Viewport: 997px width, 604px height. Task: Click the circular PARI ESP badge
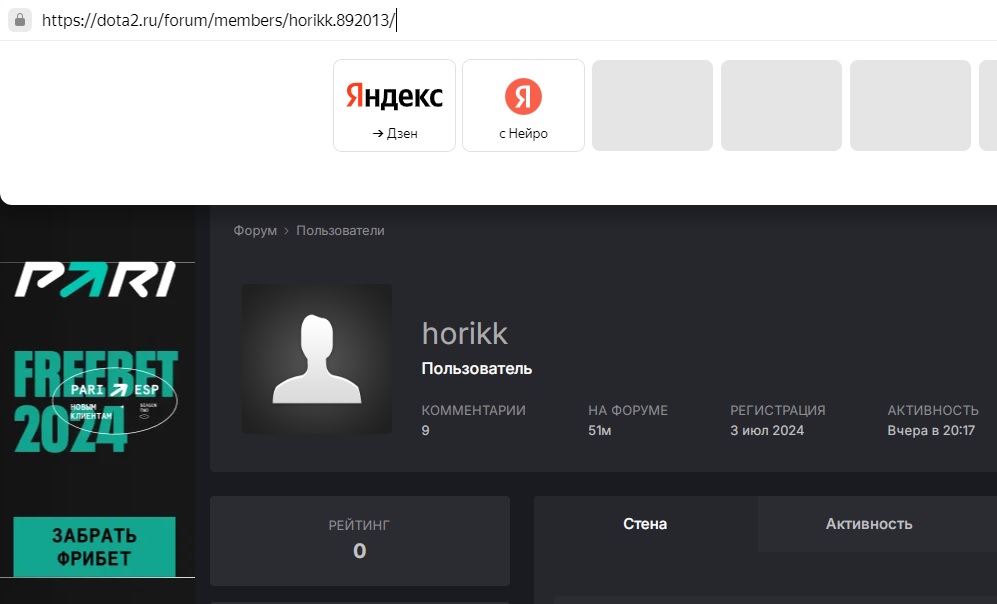[114, 400]
